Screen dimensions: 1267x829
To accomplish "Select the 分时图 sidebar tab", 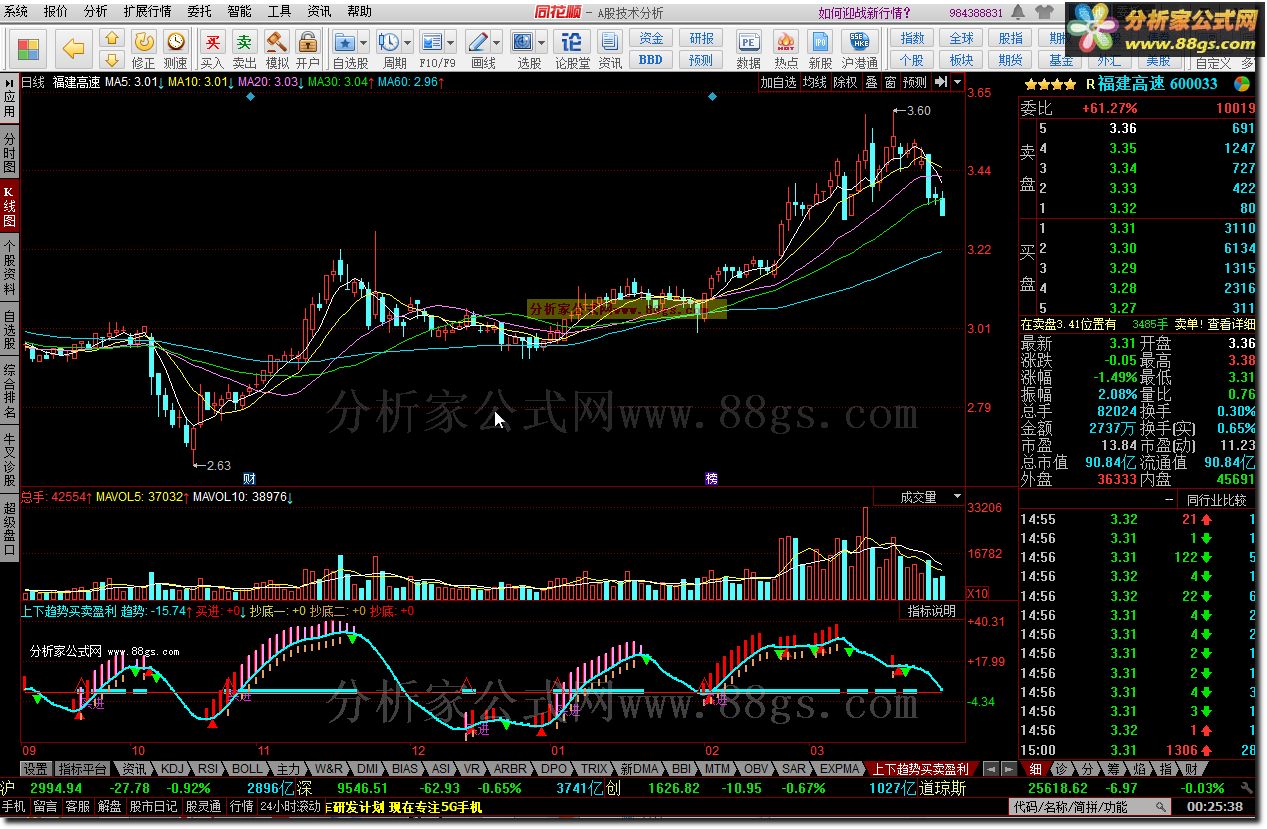I will [x=9, y=151].
